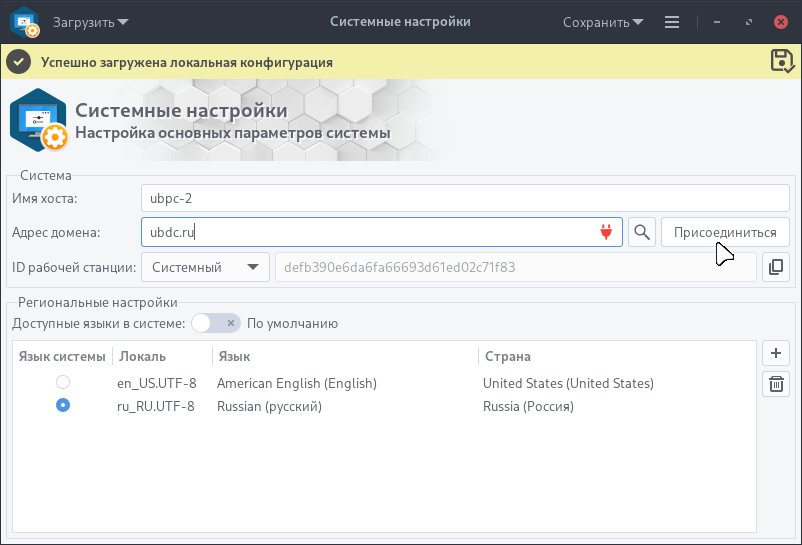This screenshot has height=545, width=802.
Task: Focus the Имя хоста input field
Action: [x=465, y=198]
